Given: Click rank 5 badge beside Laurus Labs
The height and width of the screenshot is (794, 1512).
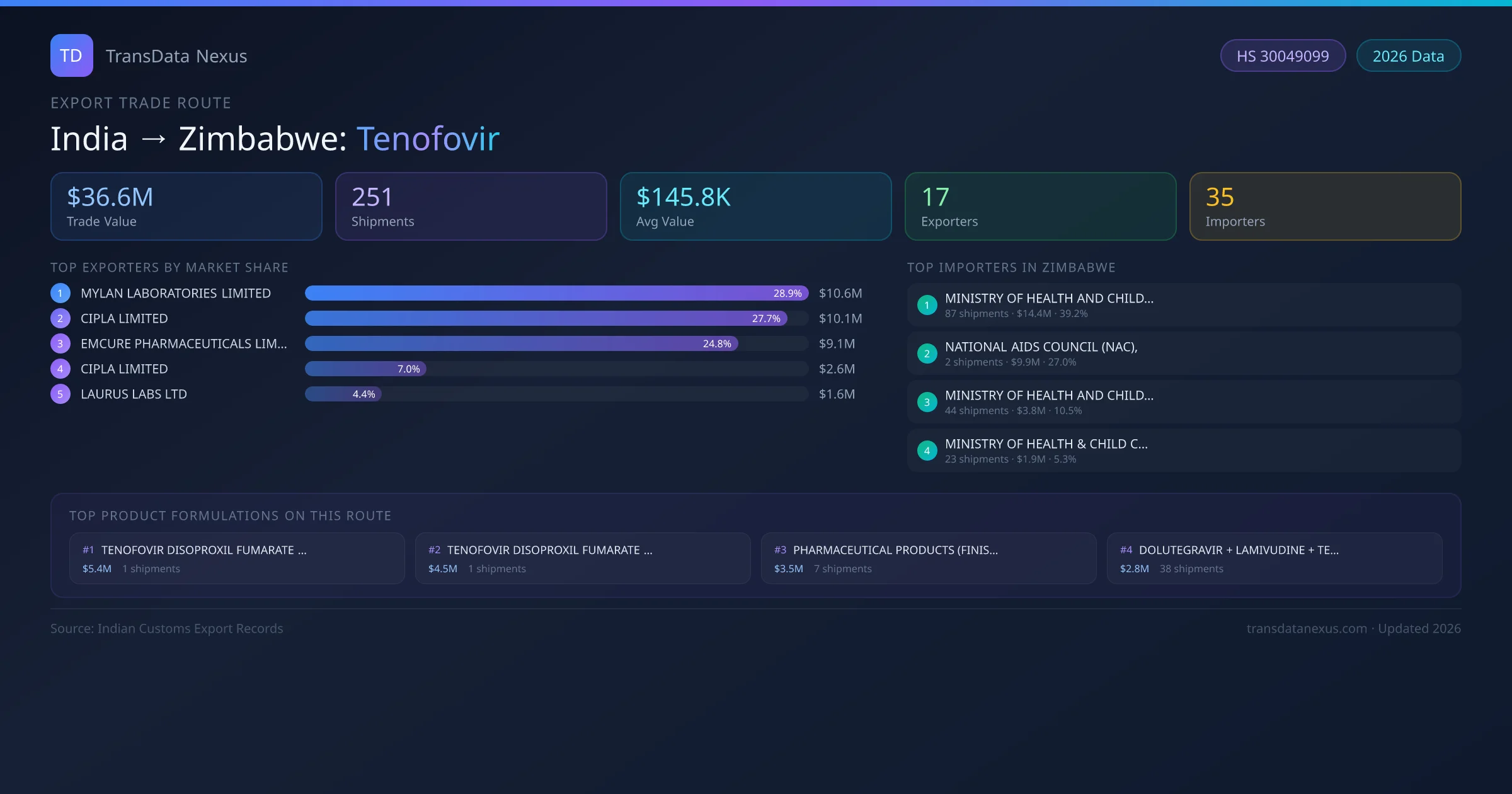Looking at the screenshot, I should click(x=60, y=394).
